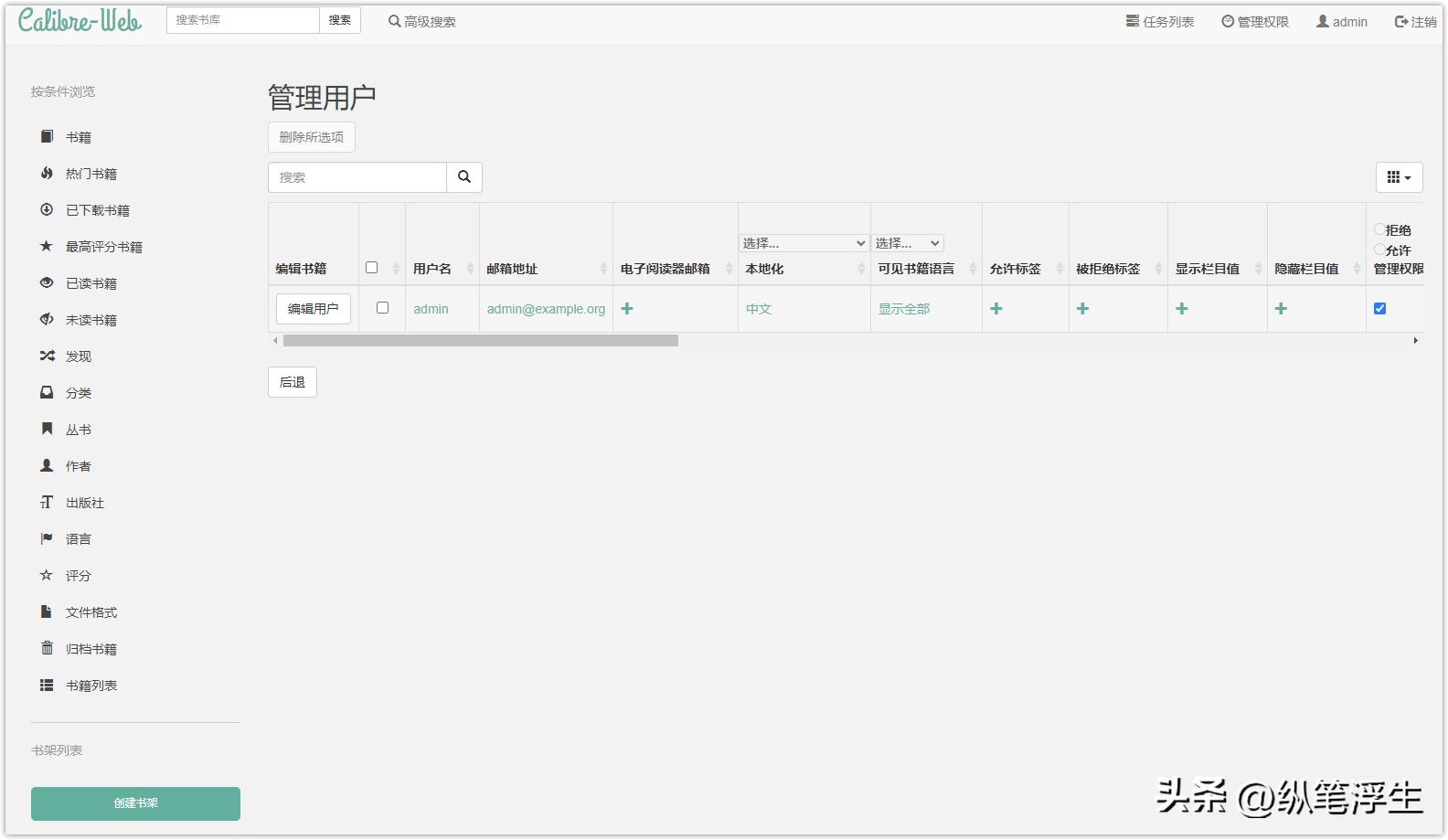Click the 创建书架 button
Viewport: 1448px width, 840px height.
[x=135, y=803]
